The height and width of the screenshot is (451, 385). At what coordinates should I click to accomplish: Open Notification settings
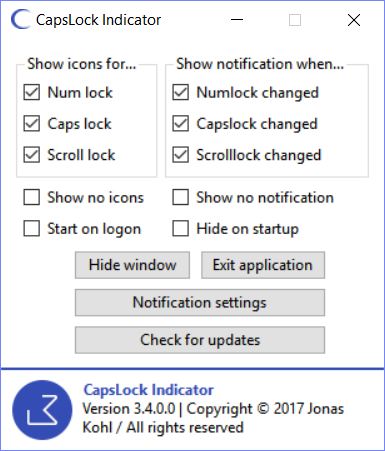[x=200, y=303]
